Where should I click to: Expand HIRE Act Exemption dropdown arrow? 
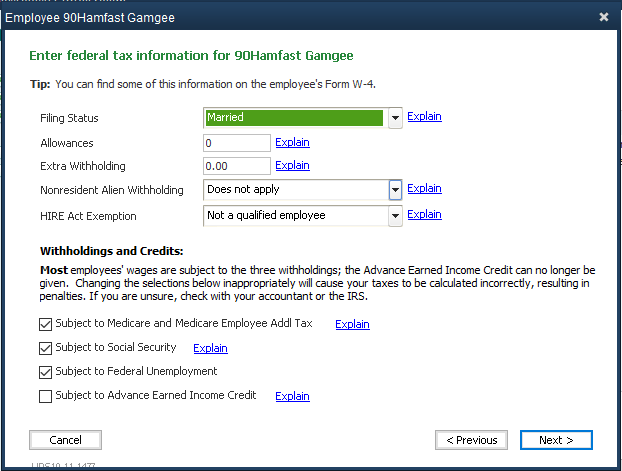[x=395, y=216]
